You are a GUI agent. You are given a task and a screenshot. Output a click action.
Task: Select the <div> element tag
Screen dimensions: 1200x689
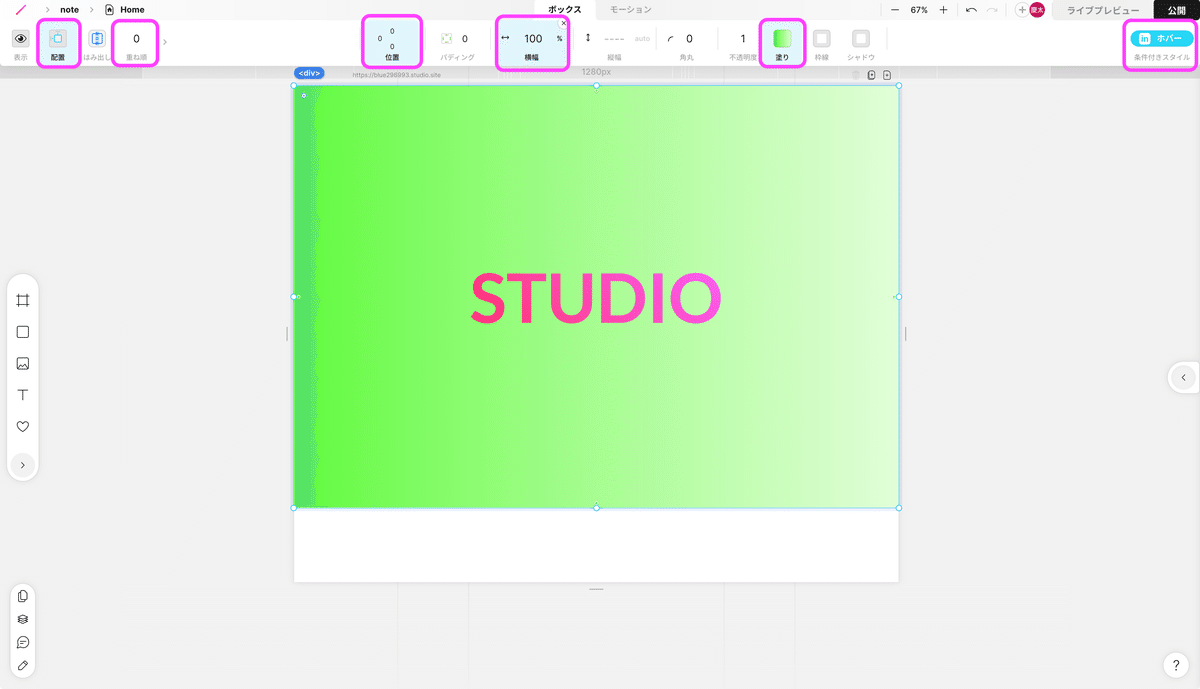tap(309, 73)
